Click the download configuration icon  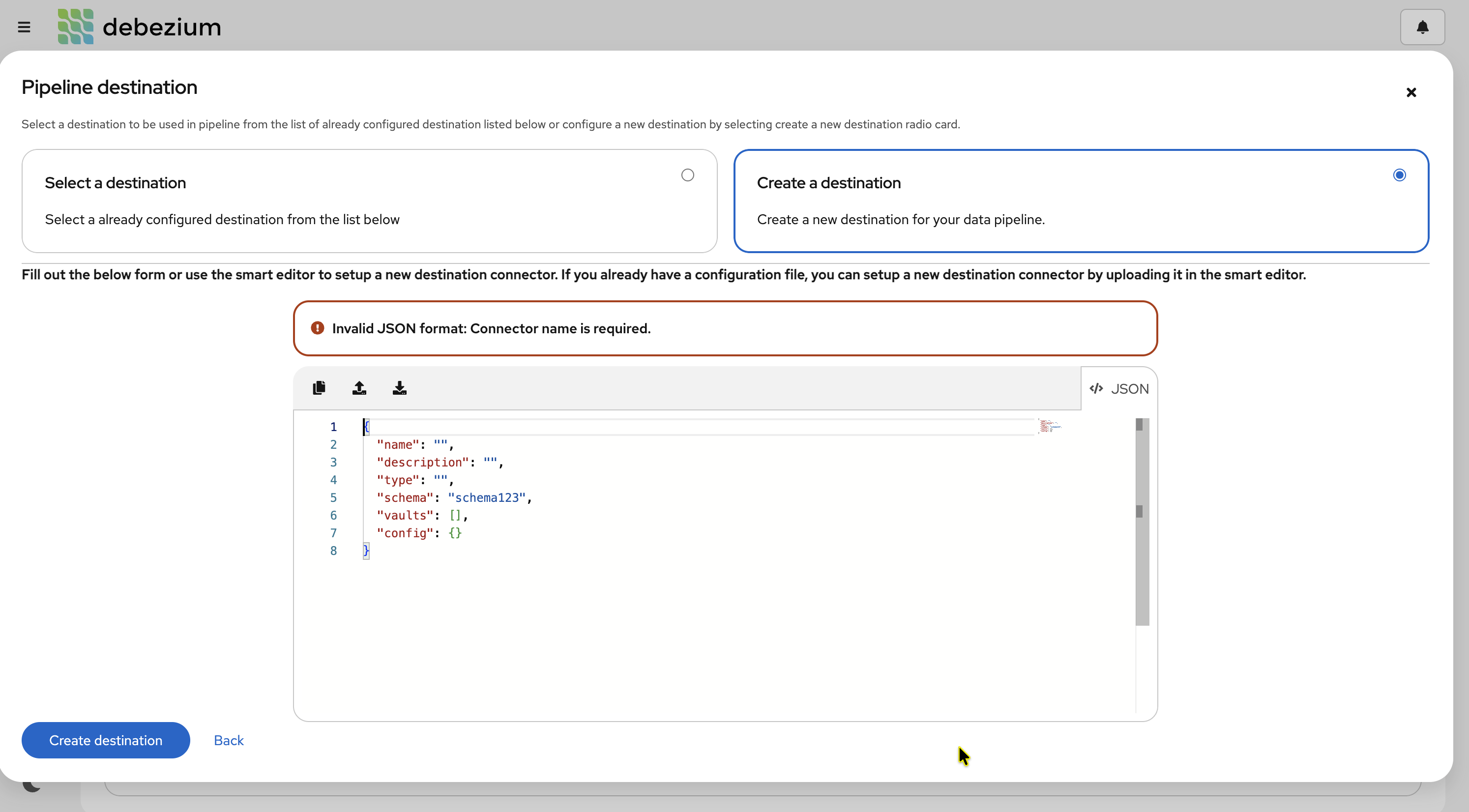(x=399, y=388)
